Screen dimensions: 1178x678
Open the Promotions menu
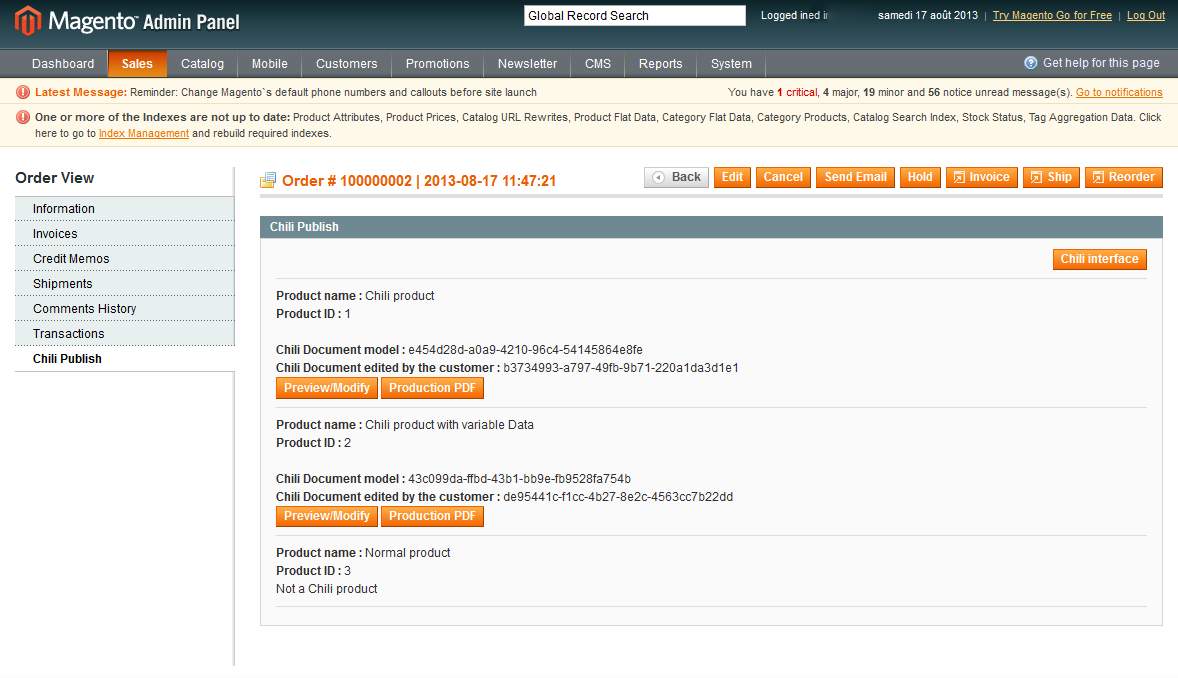[x=437, y=64]
